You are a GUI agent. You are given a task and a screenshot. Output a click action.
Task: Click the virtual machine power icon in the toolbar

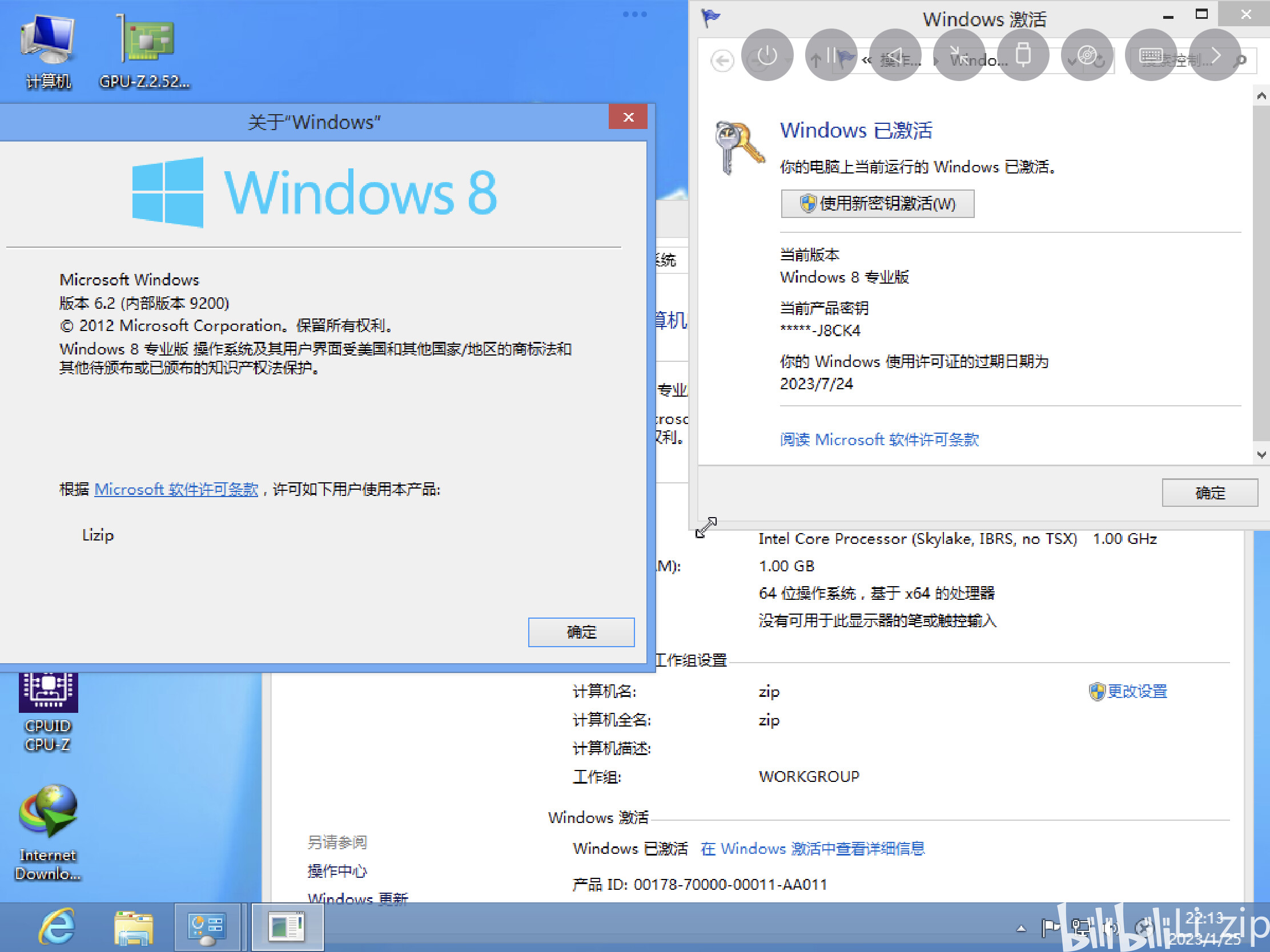click(767, 55)
